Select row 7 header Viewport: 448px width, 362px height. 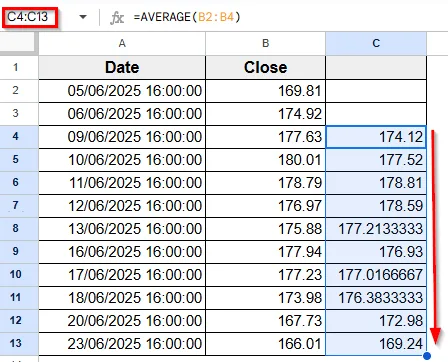(x=19, y=206)
